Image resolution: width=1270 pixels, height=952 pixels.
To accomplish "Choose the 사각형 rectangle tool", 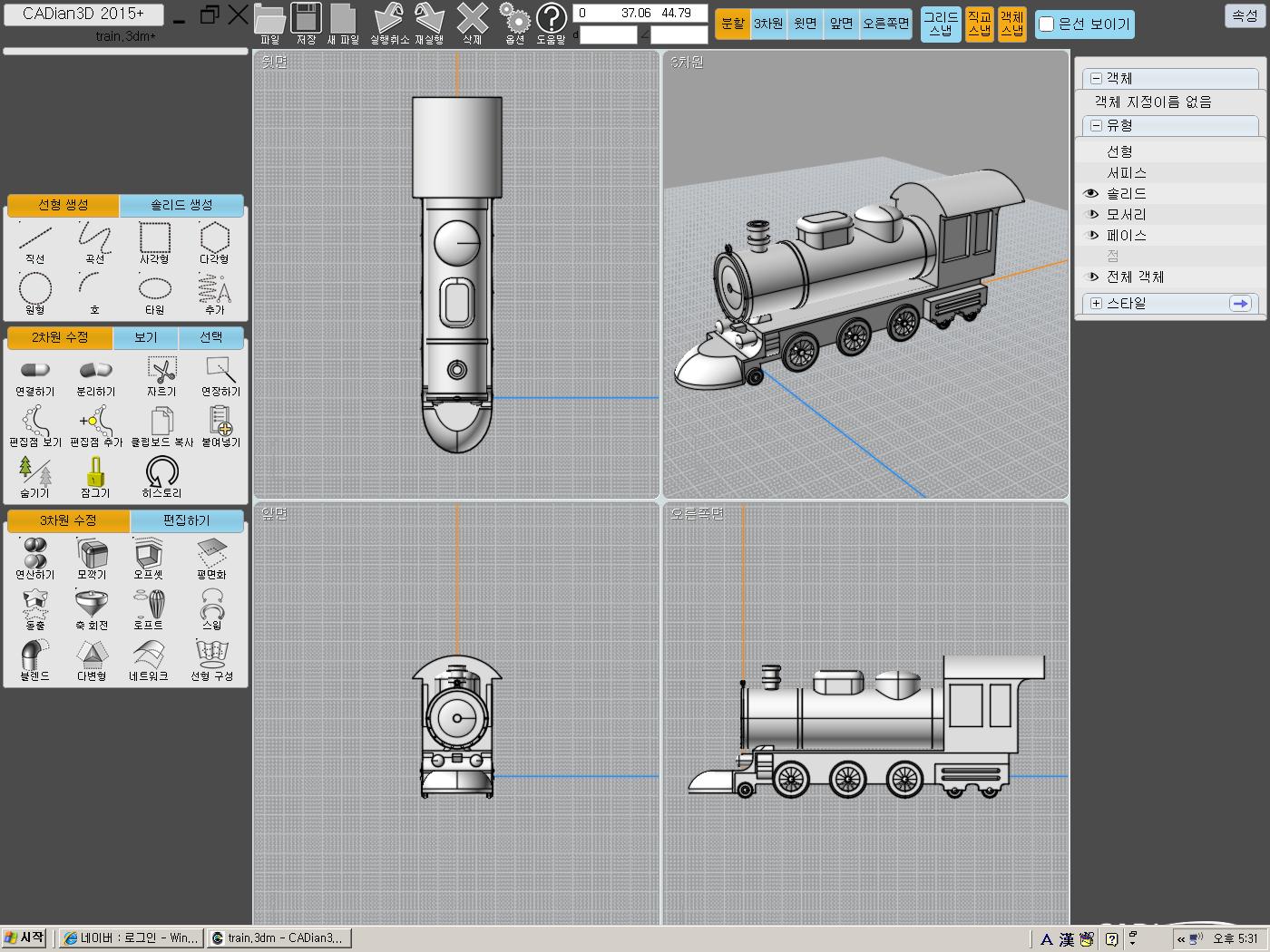I will click(x=154, y=243).
